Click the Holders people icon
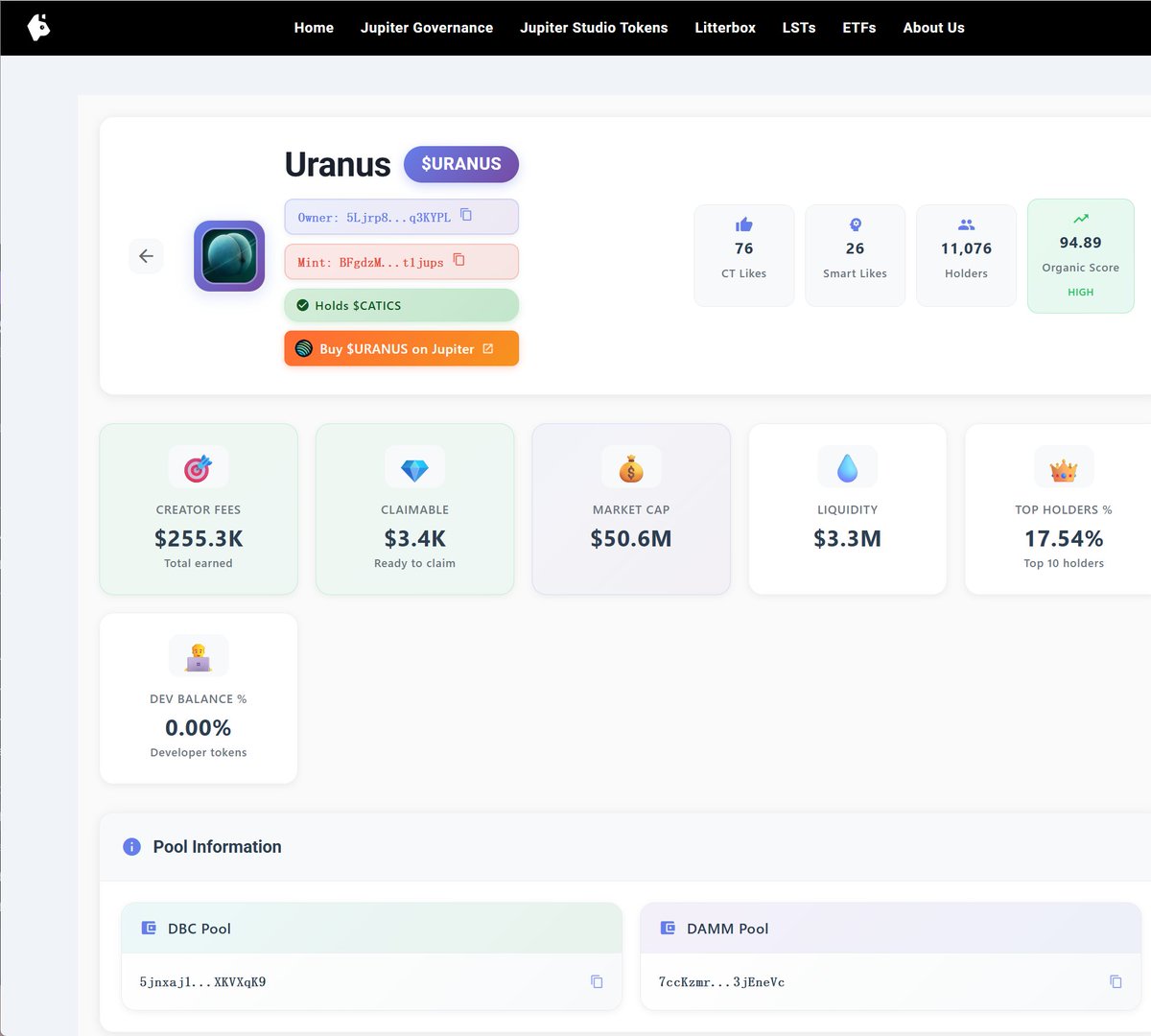 [966, 224]
